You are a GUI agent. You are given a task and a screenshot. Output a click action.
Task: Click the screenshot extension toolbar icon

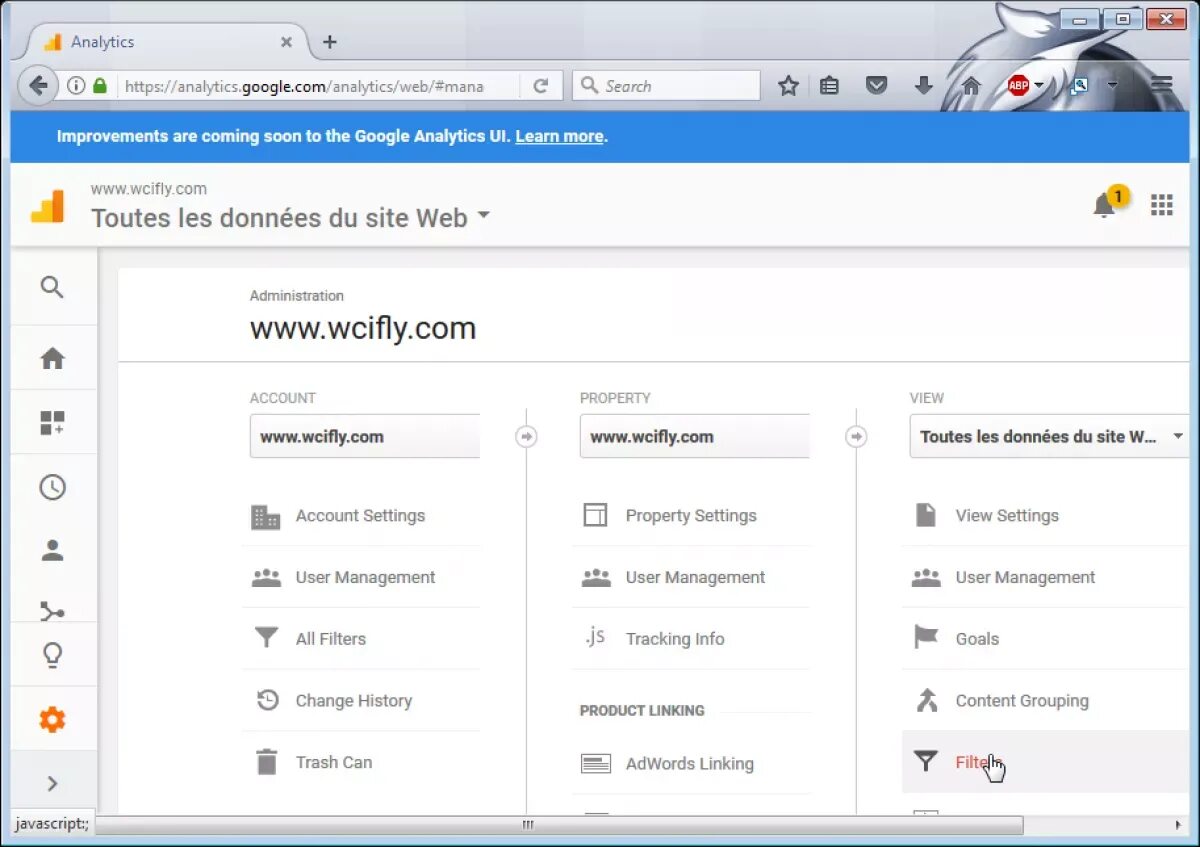click(1080, 86)
